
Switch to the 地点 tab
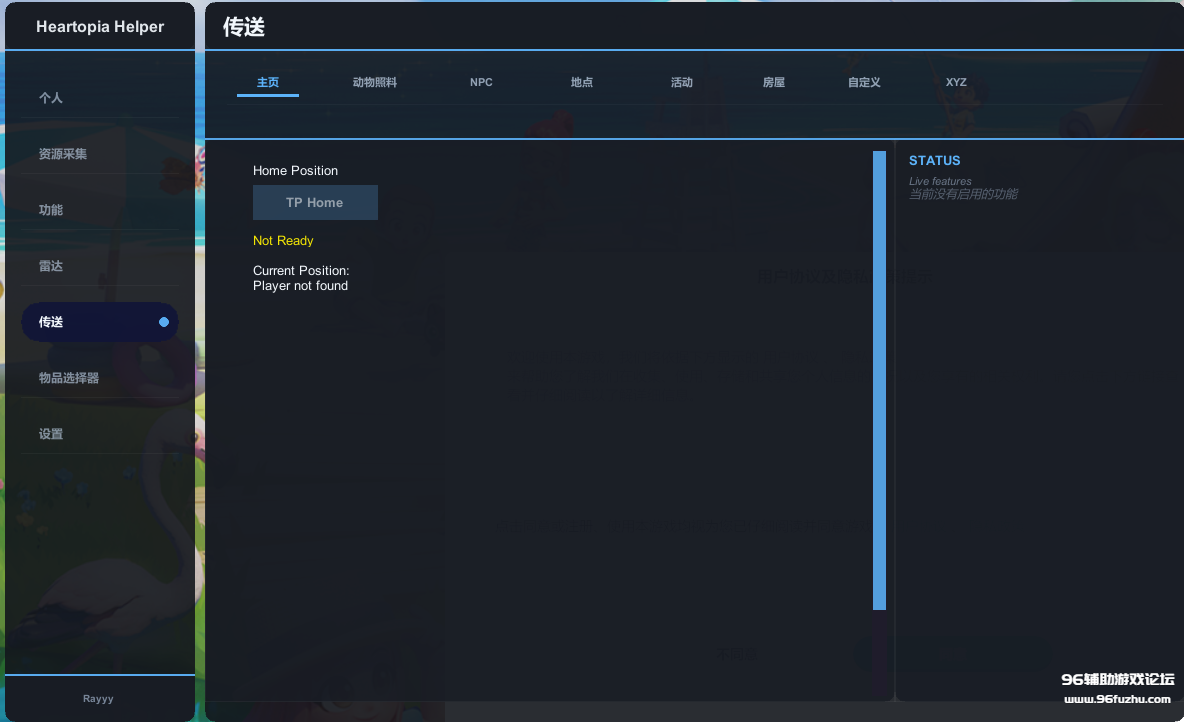click(582, 82)
